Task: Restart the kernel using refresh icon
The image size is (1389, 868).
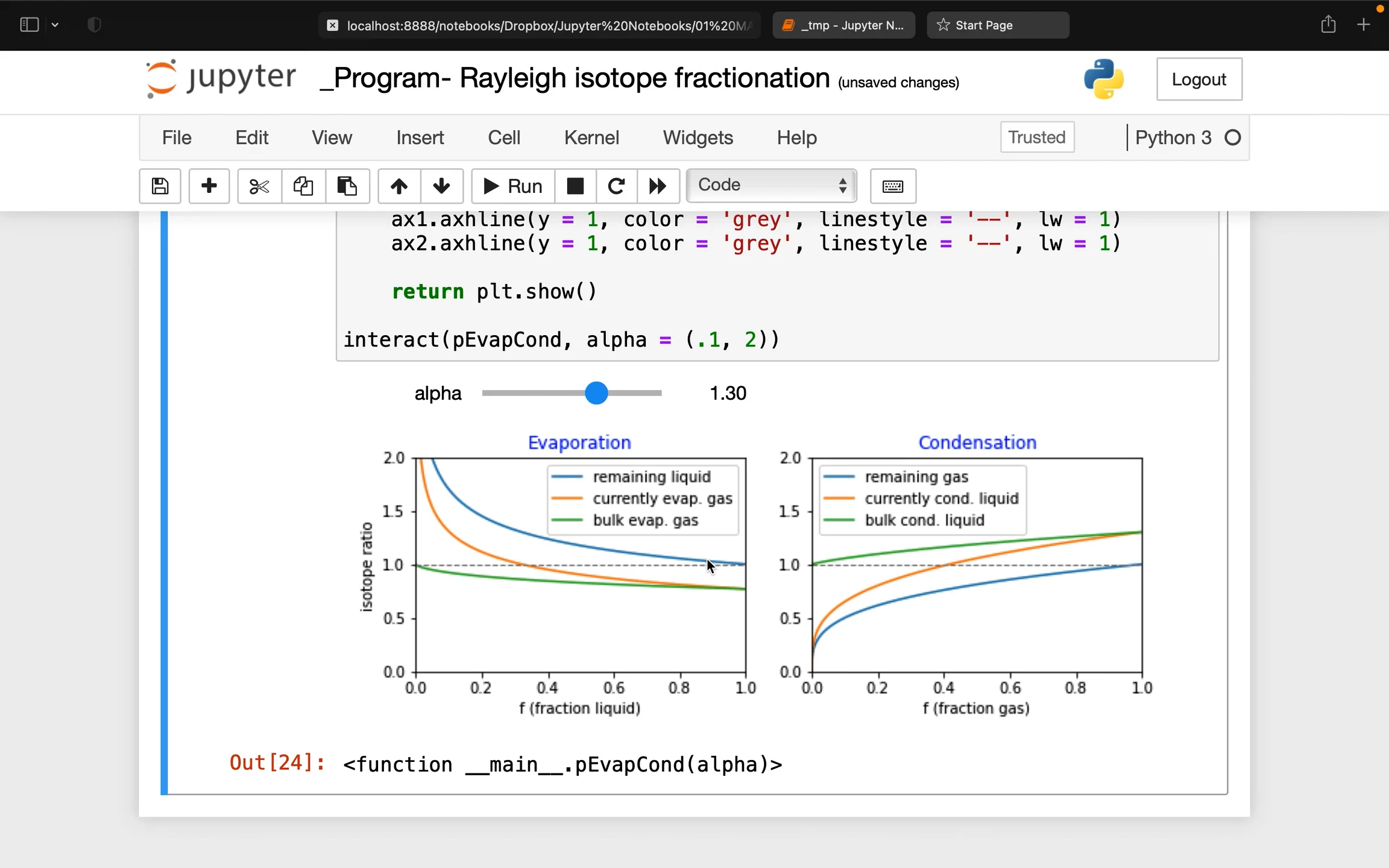Action: [616, 186]
